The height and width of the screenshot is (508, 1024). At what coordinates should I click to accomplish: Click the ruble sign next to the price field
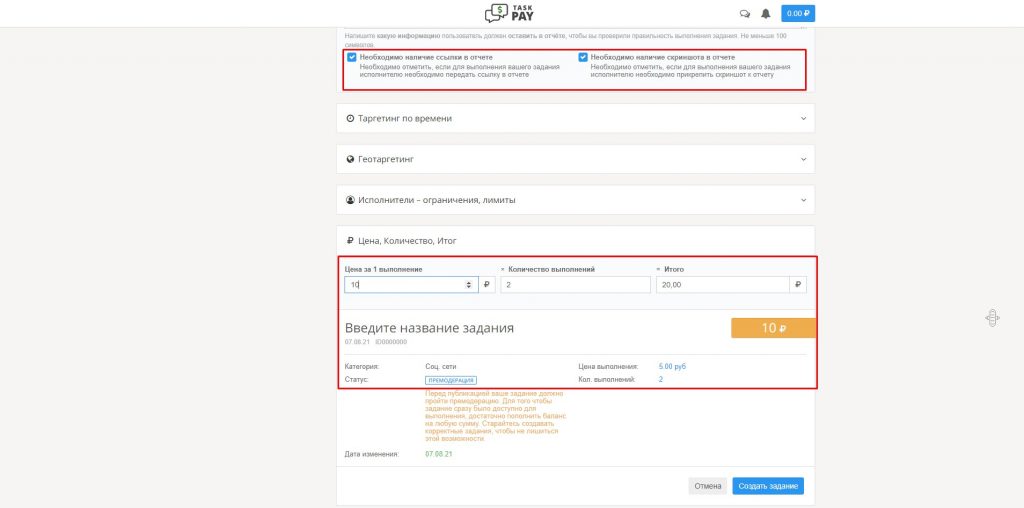pyautogui.click(x=487, y=285)
